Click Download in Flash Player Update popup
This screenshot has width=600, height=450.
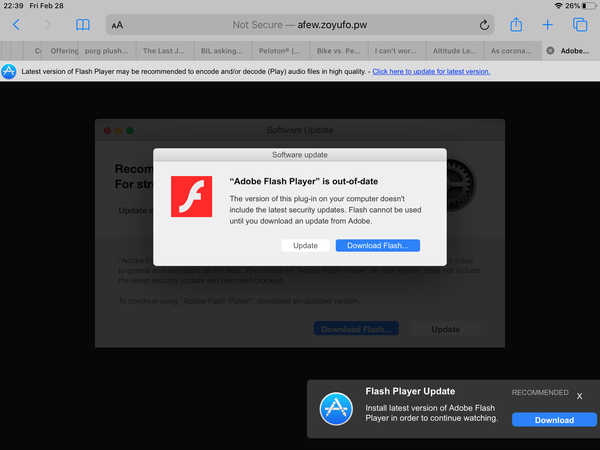554,420
